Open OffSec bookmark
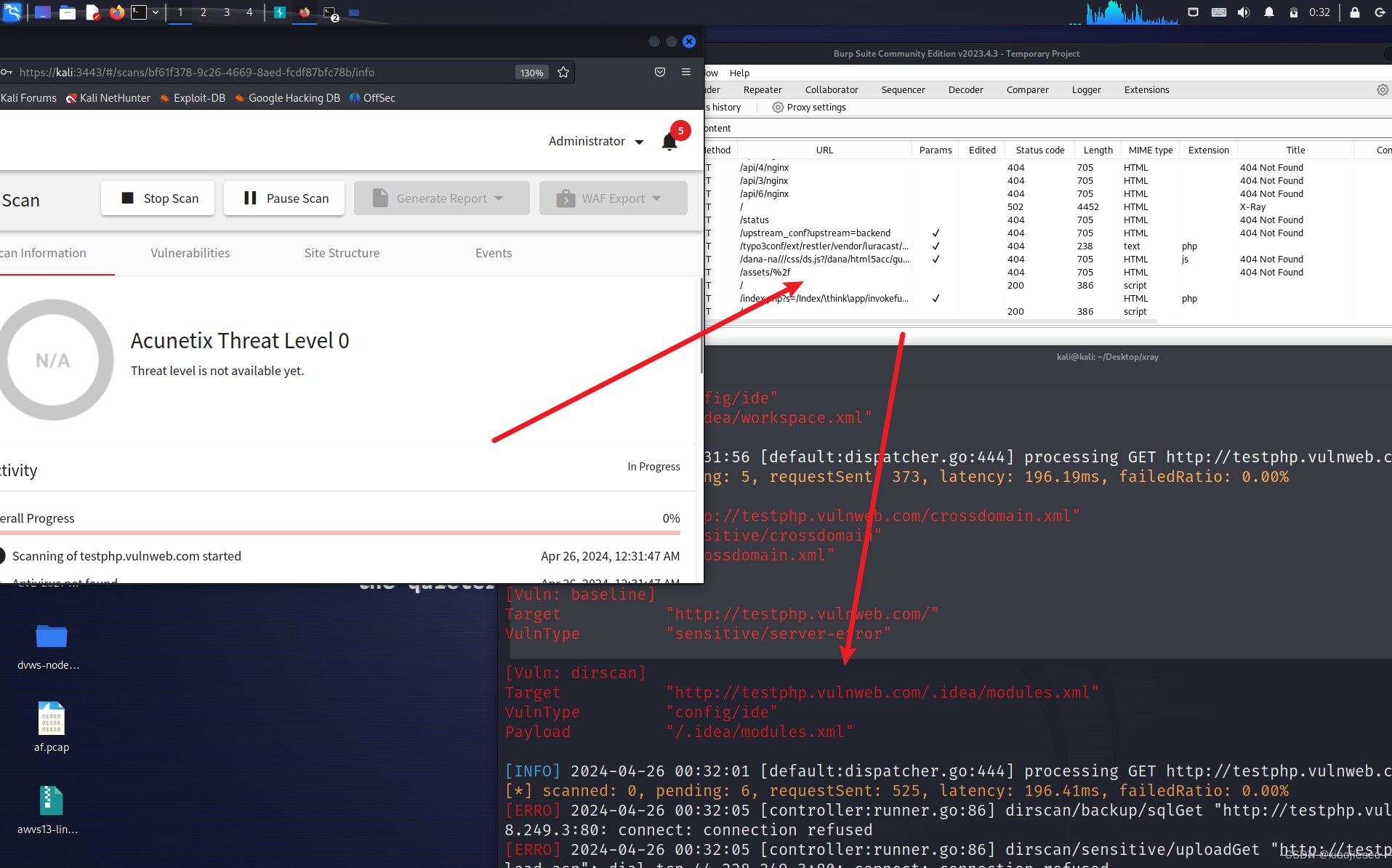The height and width of the screenshot is (868, 1392). (372, 98)
